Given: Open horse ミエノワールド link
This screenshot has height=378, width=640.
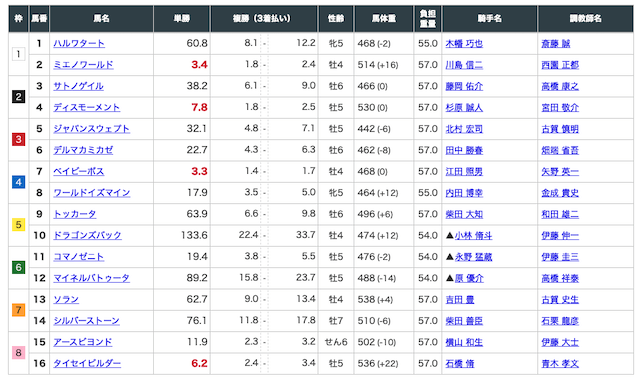Looking at the screenshot, I should [83, 64].
